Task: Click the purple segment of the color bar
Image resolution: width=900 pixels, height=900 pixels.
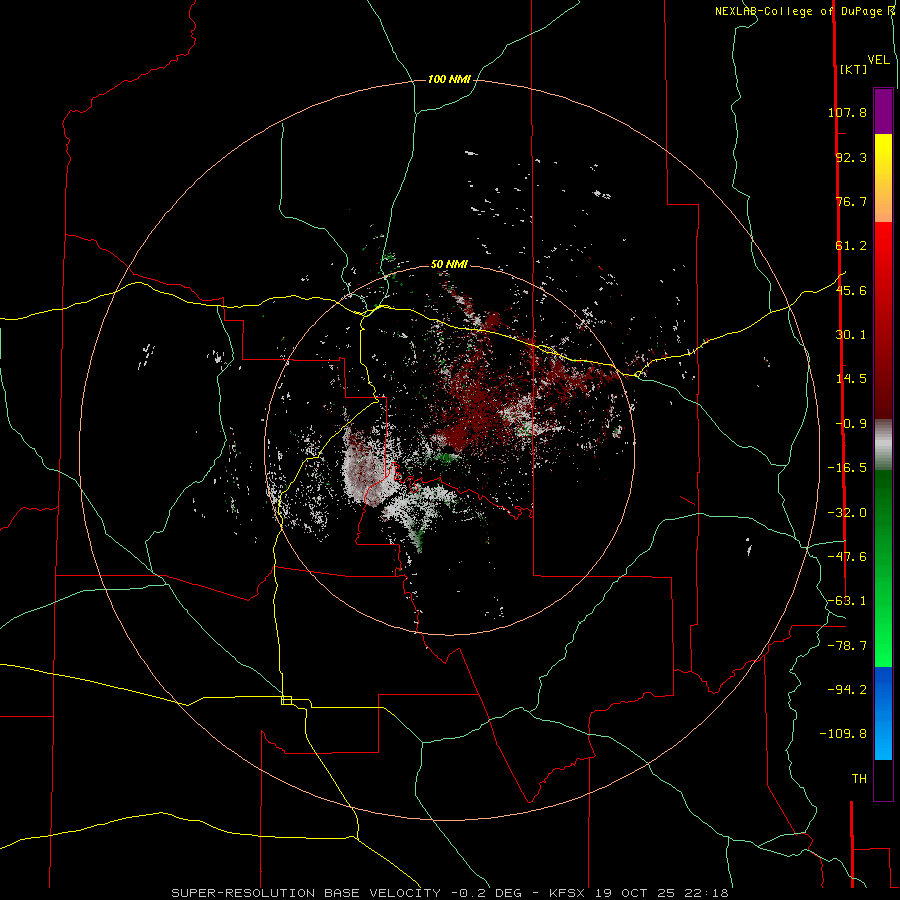Action: tap(883, 111)
